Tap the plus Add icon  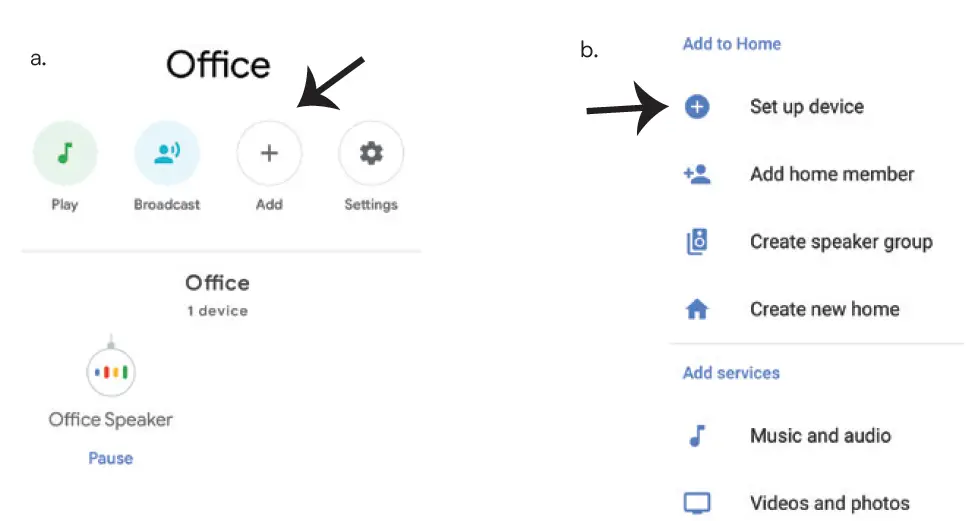(x=268, y=153)
